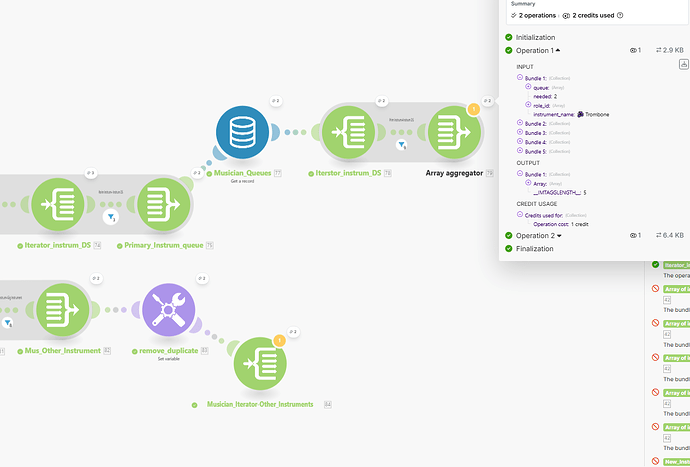Viewport: 690px width, 467px height.
Task: Open the Musician_Queues data store module
Action: [x=242, y=132]
